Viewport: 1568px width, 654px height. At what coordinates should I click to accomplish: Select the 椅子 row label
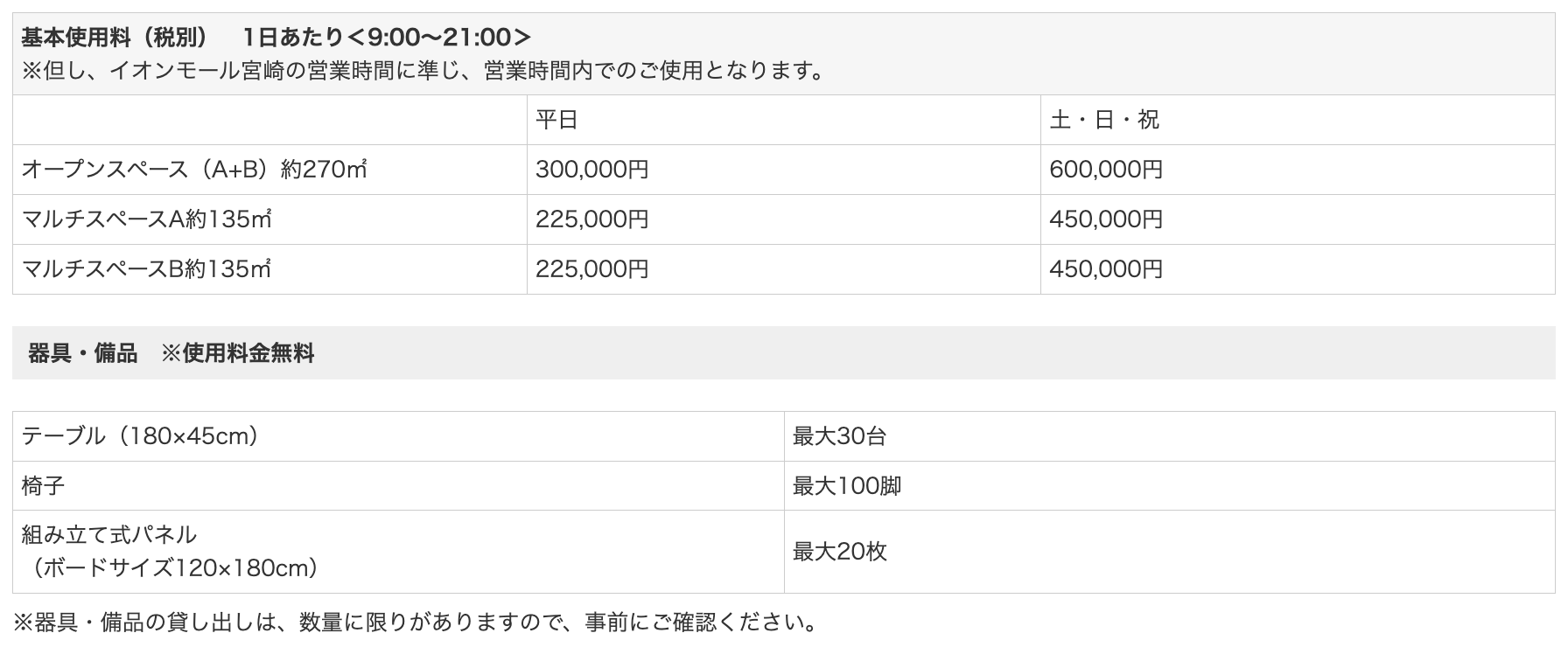(x=43, y=485)
